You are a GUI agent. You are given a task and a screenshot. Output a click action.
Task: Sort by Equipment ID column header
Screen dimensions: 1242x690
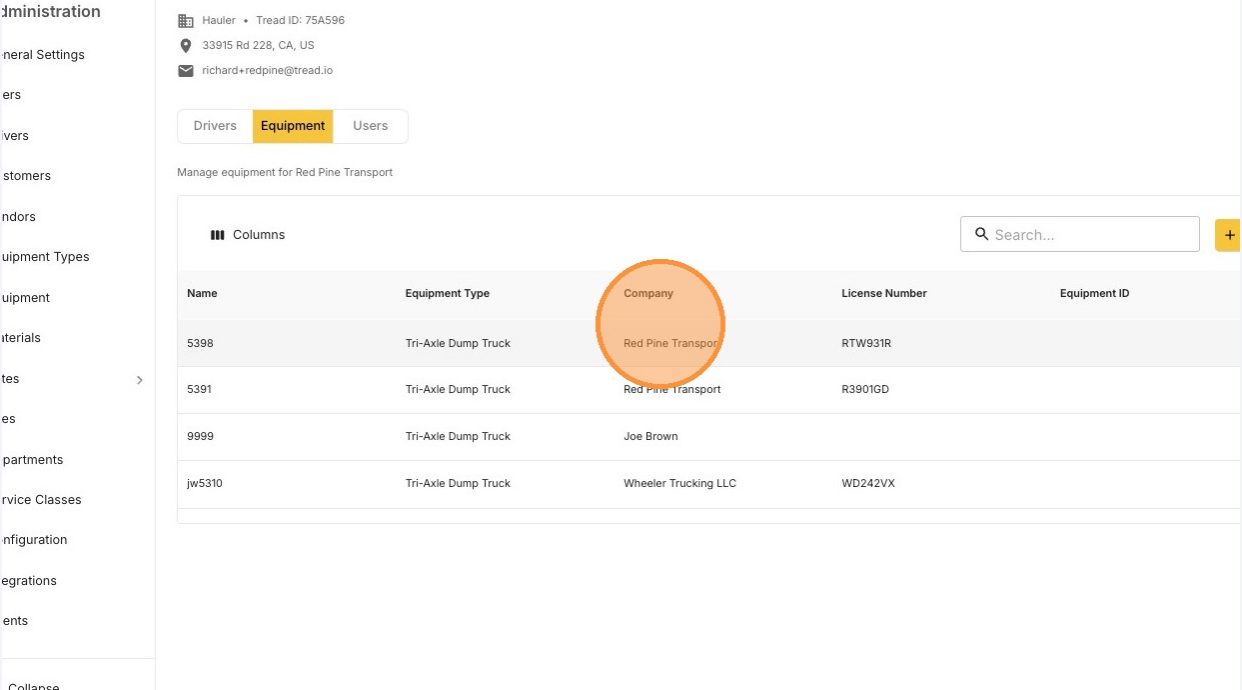(1094, 294)
